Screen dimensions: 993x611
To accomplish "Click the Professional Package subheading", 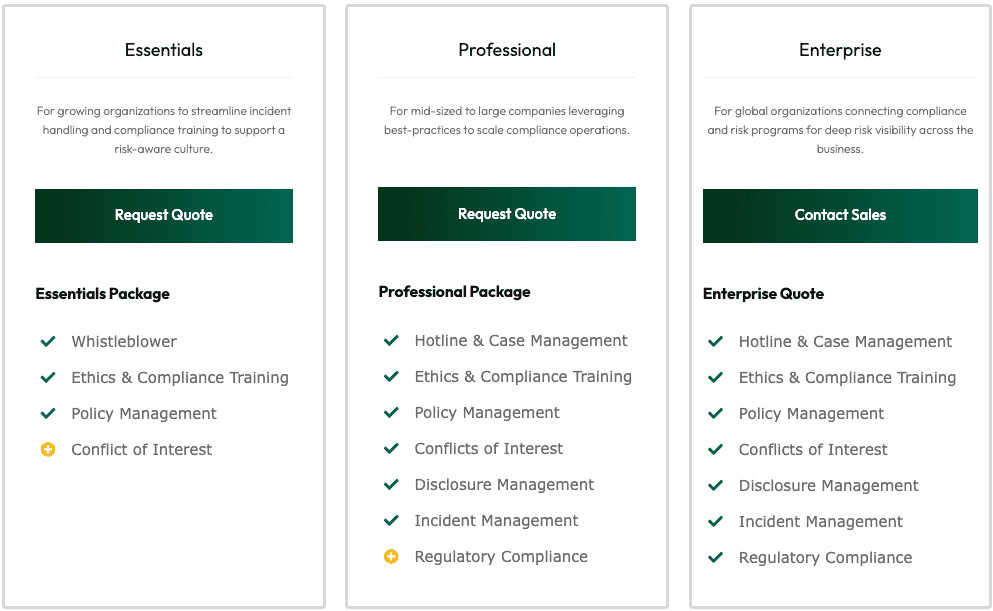I will [454, 292].
